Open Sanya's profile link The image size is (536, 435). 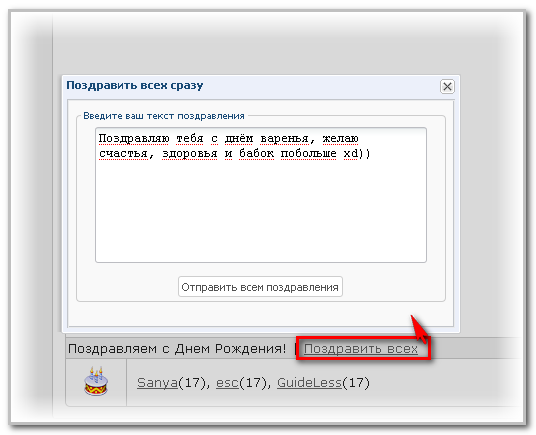coord(157,383)
